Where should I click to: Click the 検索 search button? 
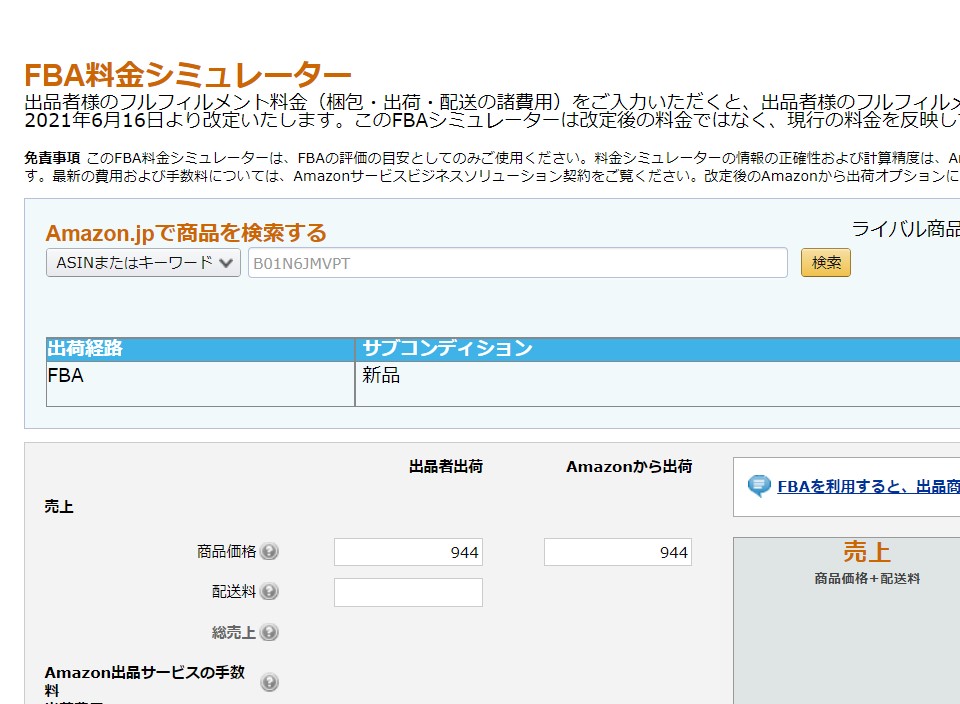click(x=825, y=263)
